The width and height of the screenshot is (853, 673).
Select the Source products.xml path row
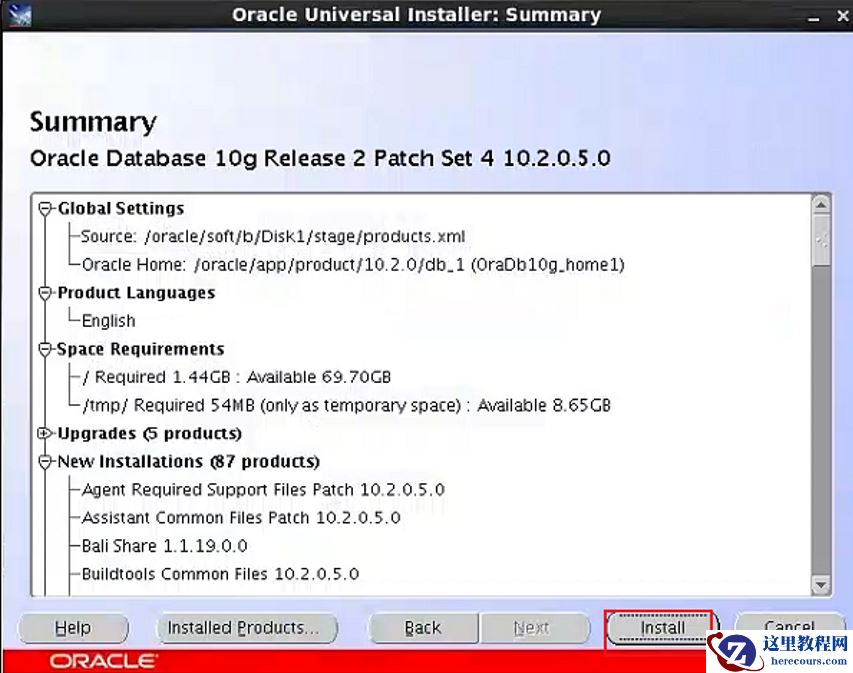tap(273, 236)
